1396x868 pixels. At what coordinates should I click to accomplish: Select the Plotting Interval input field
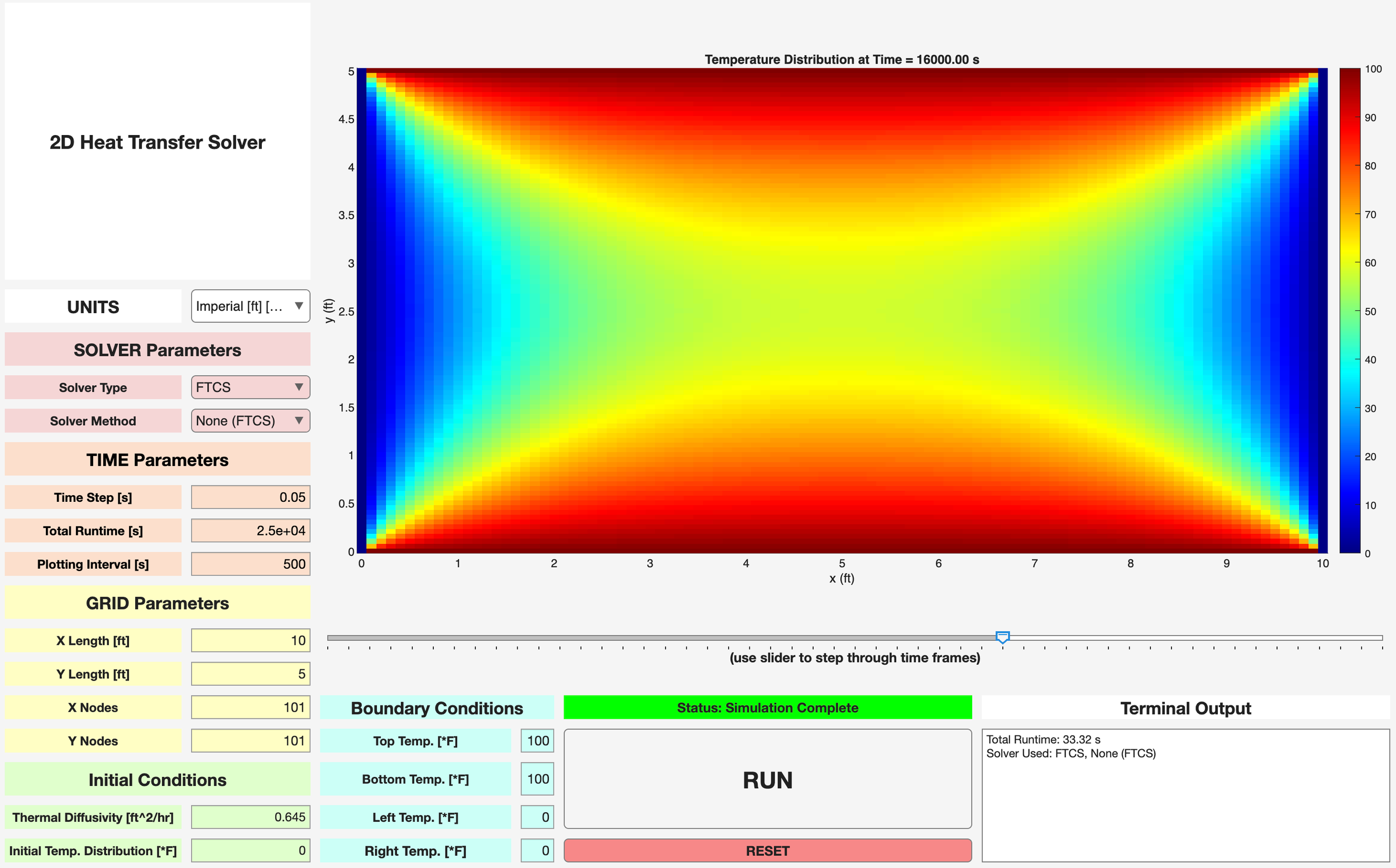point(250,564)
